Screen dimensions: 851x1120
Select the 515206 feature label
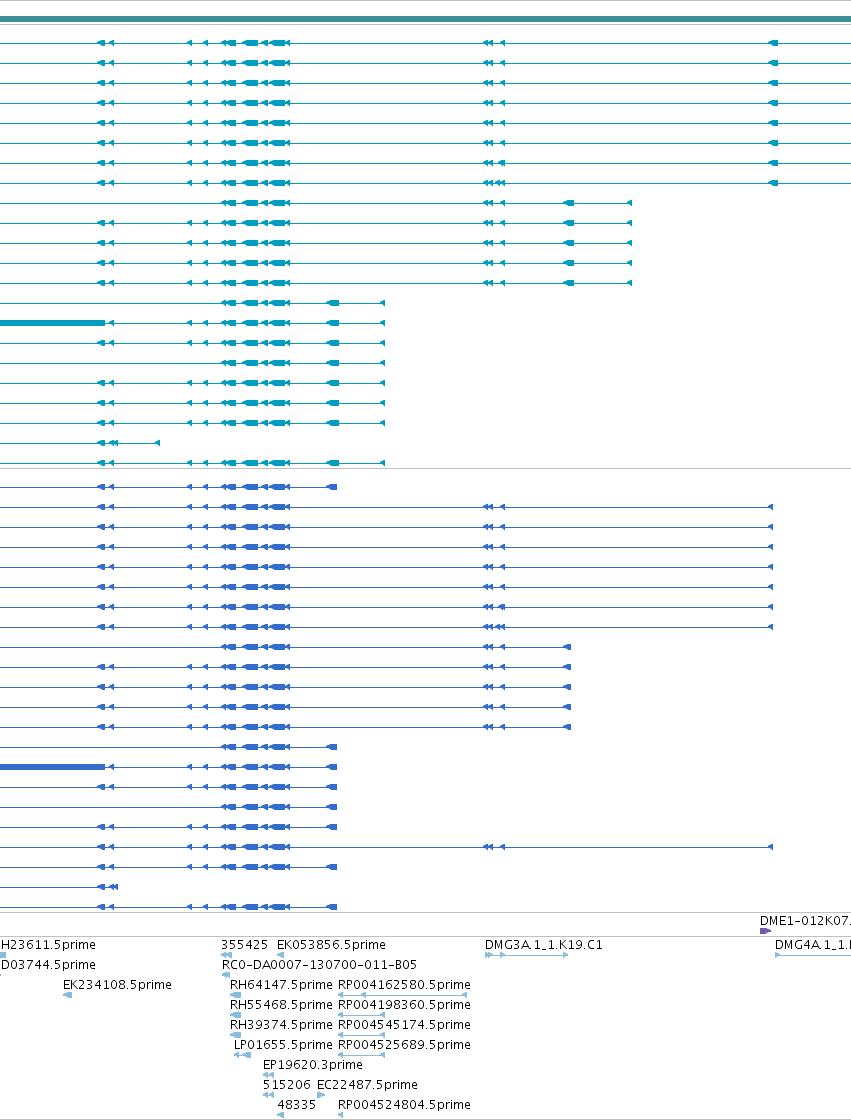tap(287, 1084)
